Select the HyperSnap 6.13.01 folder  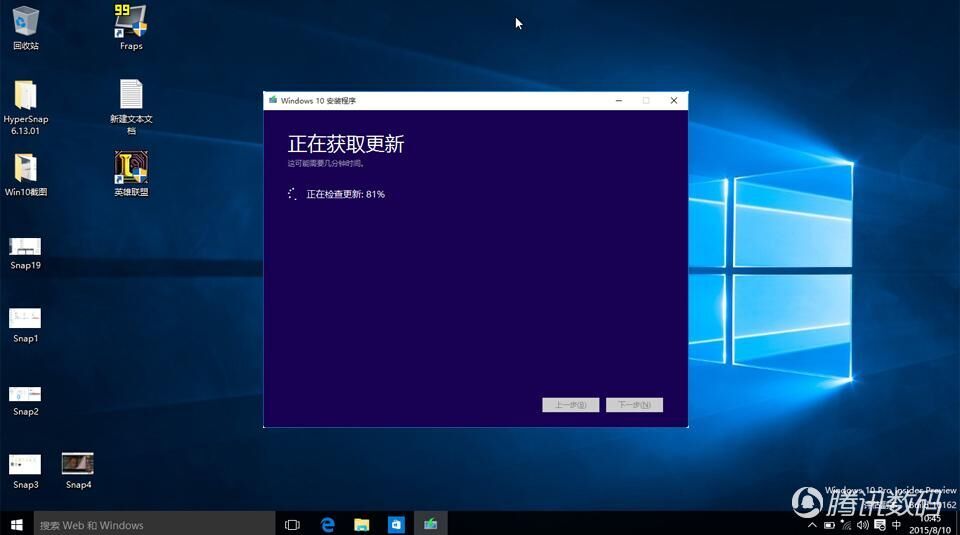[x=25, y=96]
